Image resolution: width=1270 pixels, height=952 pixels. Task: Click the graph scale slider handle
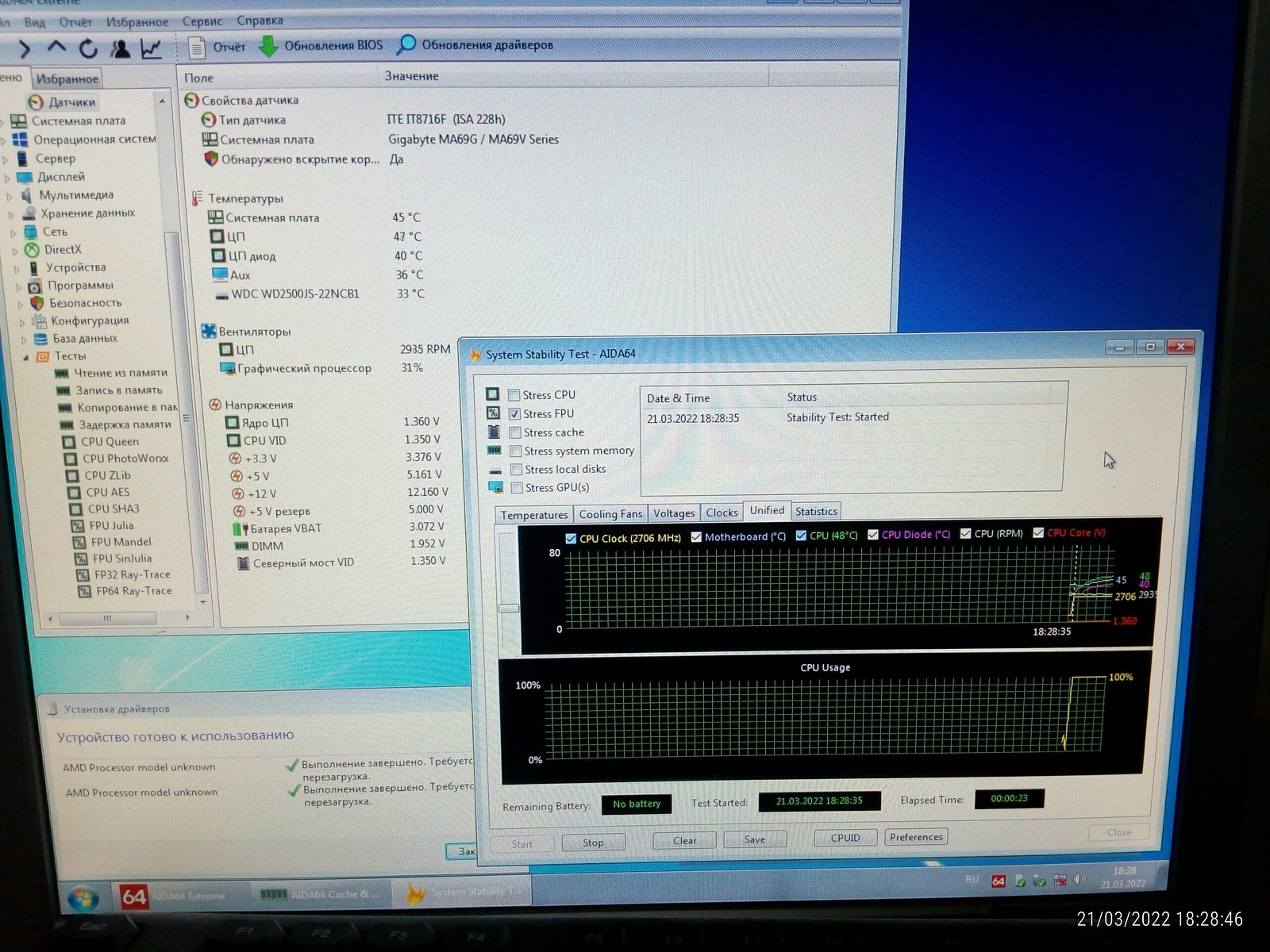508,608
